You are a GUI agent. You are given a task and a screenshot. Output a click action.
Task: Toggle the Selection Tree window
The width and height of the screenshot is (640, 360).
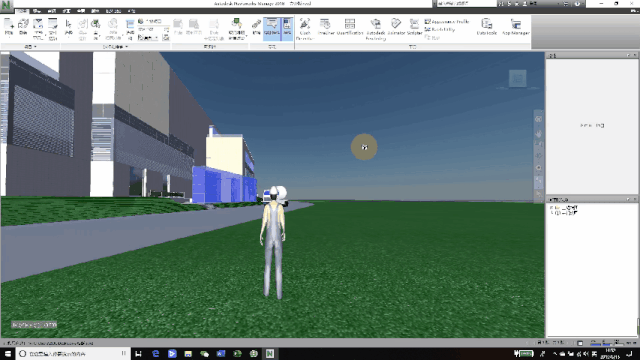[130, 29]
